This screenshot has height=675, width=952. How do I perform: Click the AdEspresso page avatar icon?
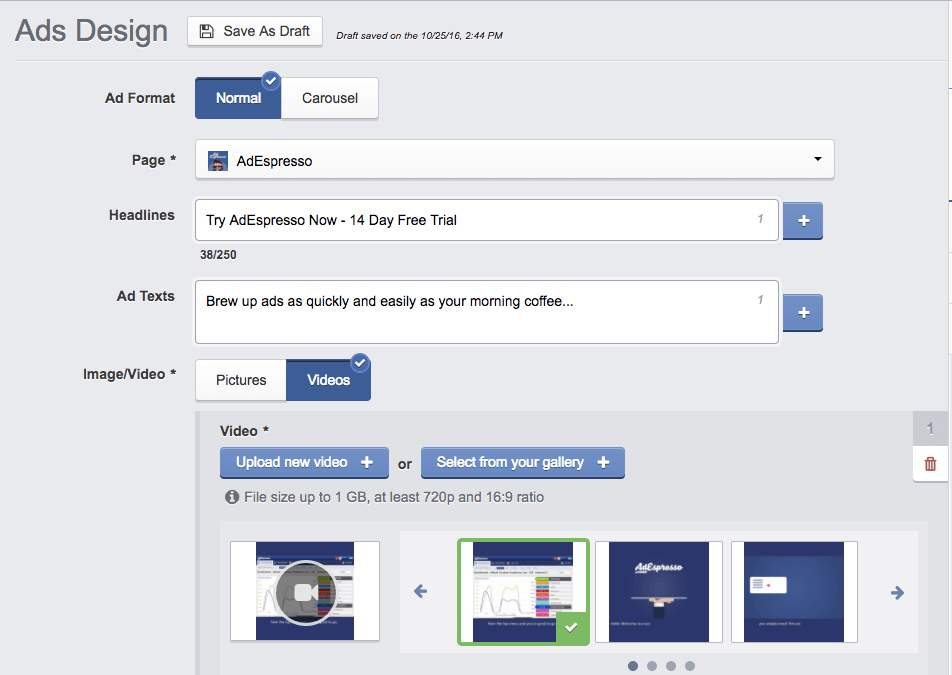218,161
